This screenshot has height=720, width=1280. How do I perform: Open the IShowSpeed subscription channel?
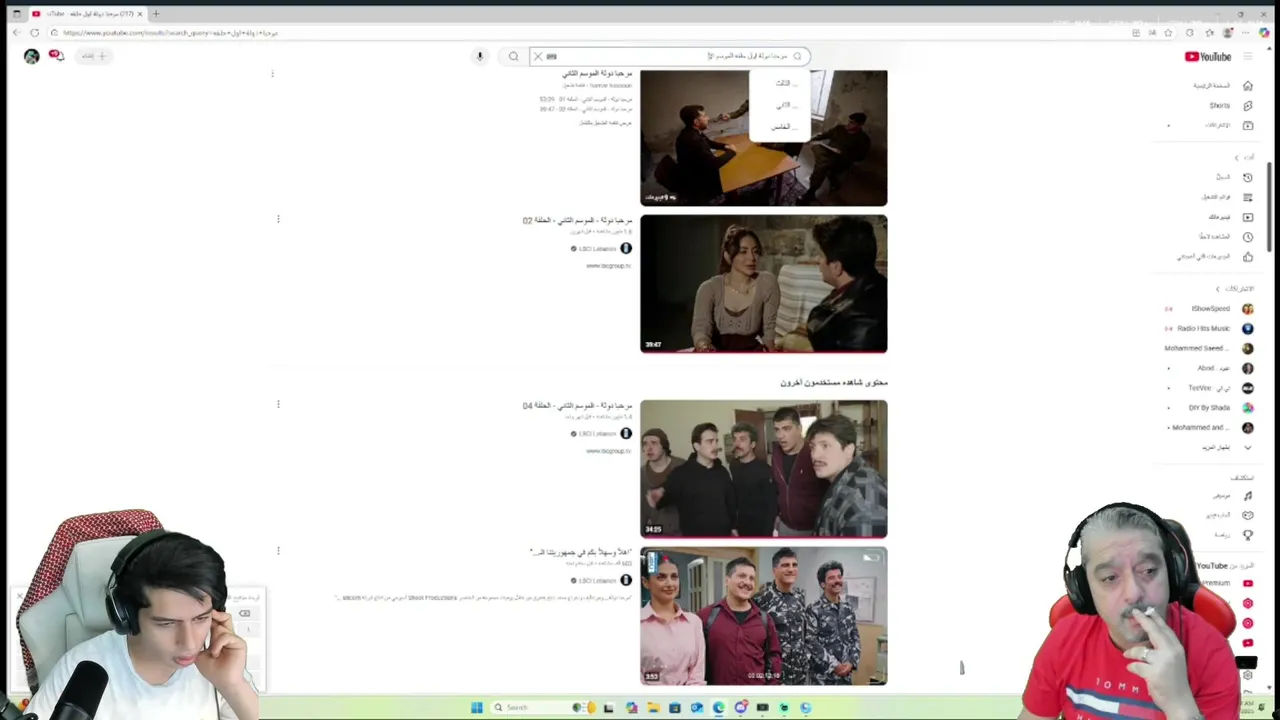(x=1210, y=308)
